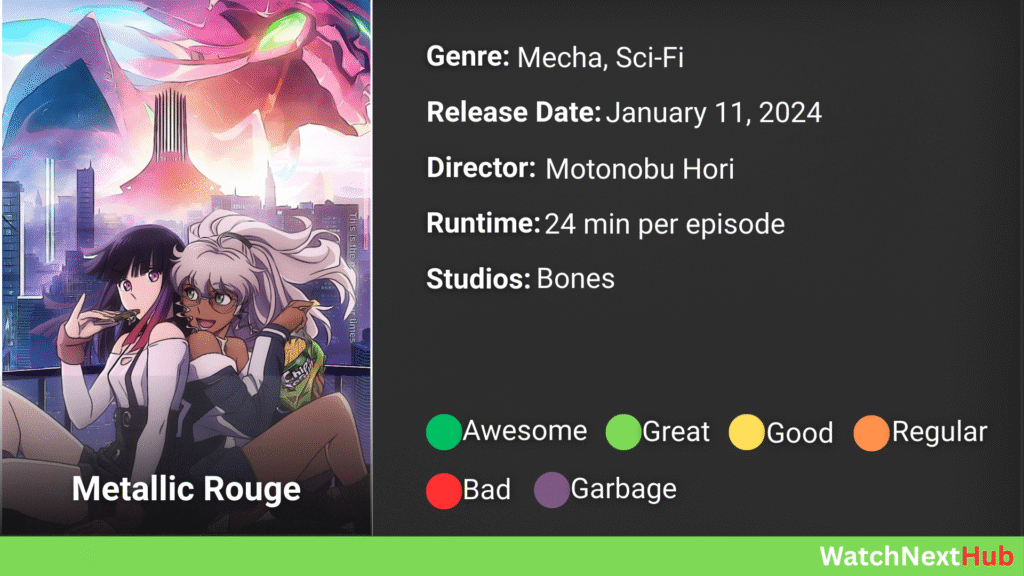Image resolution: width=1024 pixels, height=576 pixels.
Task: Click the Release Date label
Action: coord(513,112)
